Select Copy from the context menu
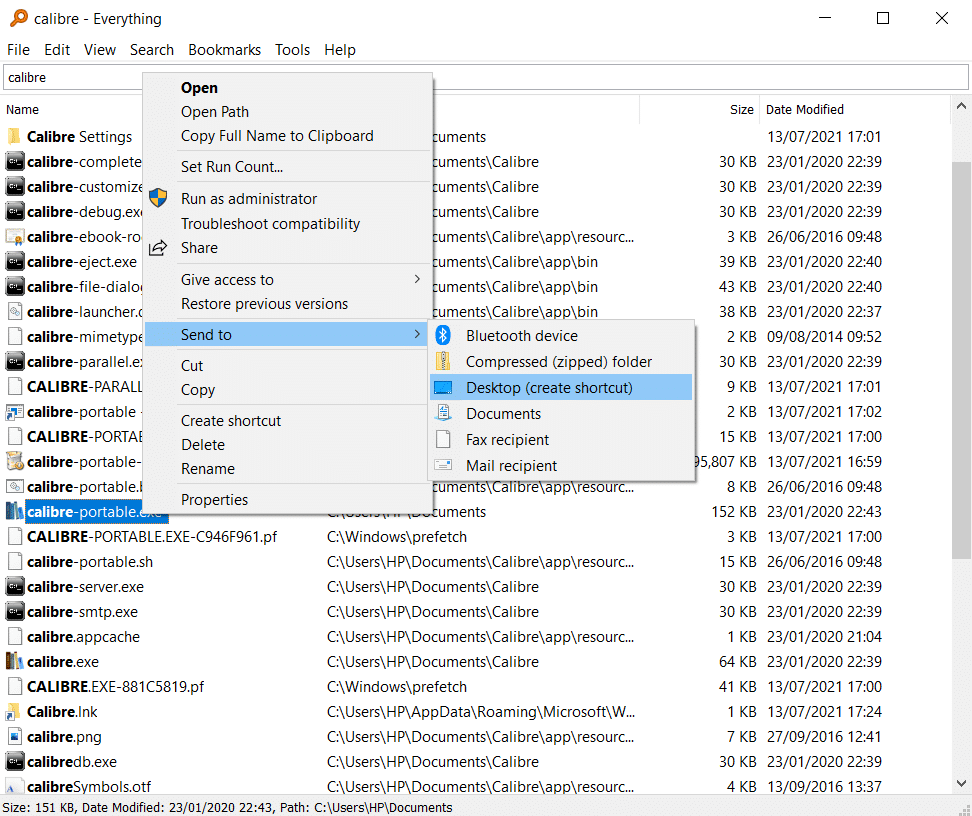Screen dimensions: 972x816 click(x=288, y=389)
